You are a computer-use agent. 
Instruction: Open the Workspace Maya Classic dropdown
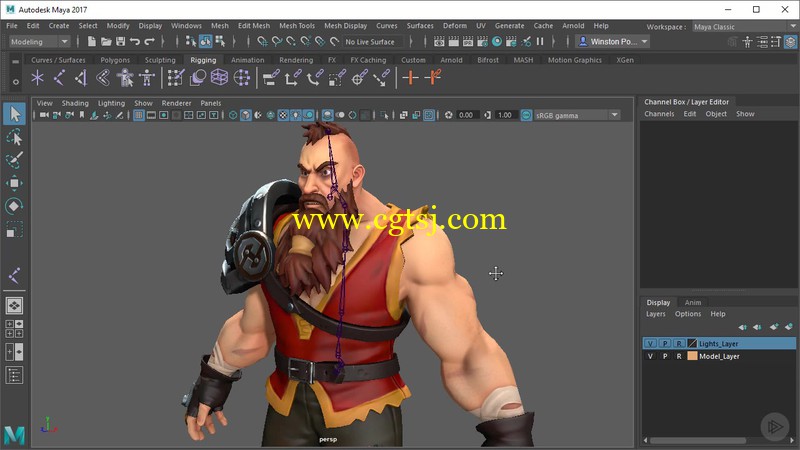coord(744,27)
